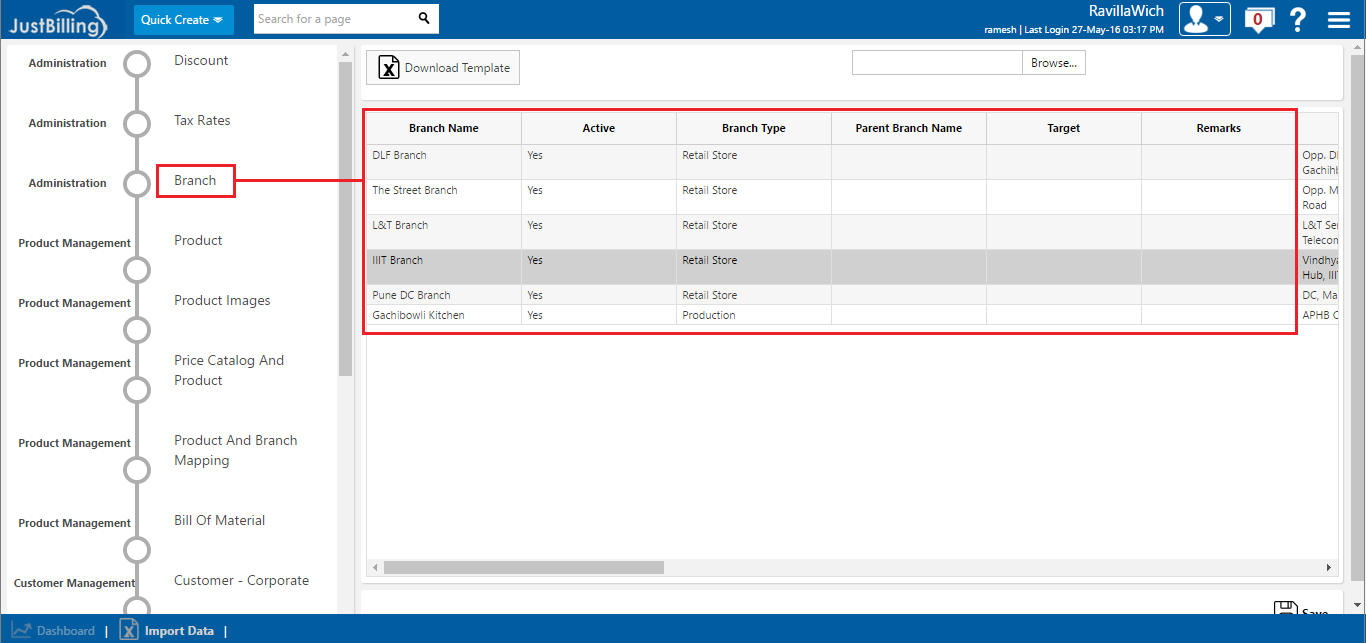Click the JustBilling logo

(57, 20)
